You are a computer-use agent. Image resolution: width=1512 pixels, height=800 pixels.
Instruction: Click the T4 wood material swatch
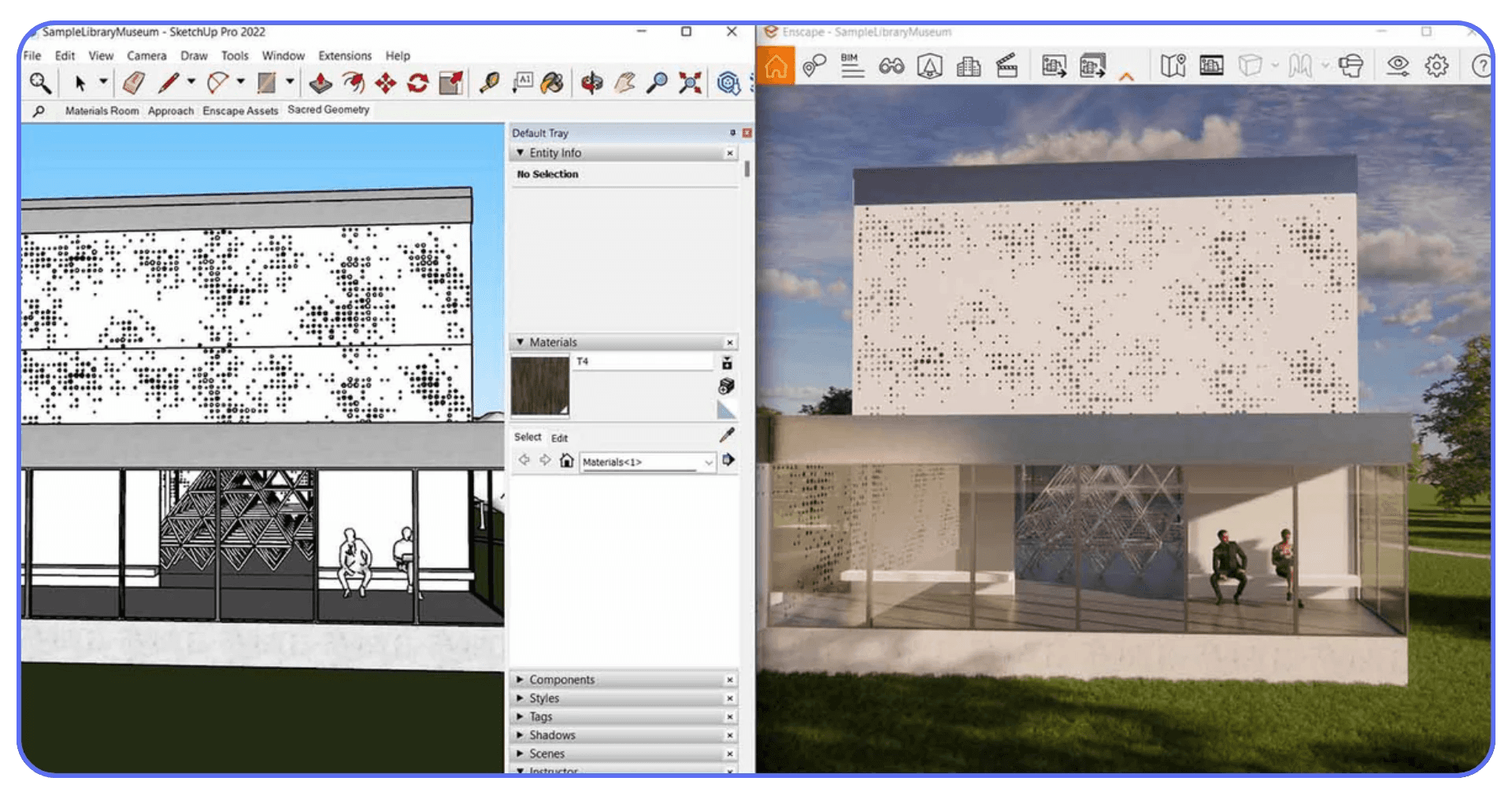[540, 386]
